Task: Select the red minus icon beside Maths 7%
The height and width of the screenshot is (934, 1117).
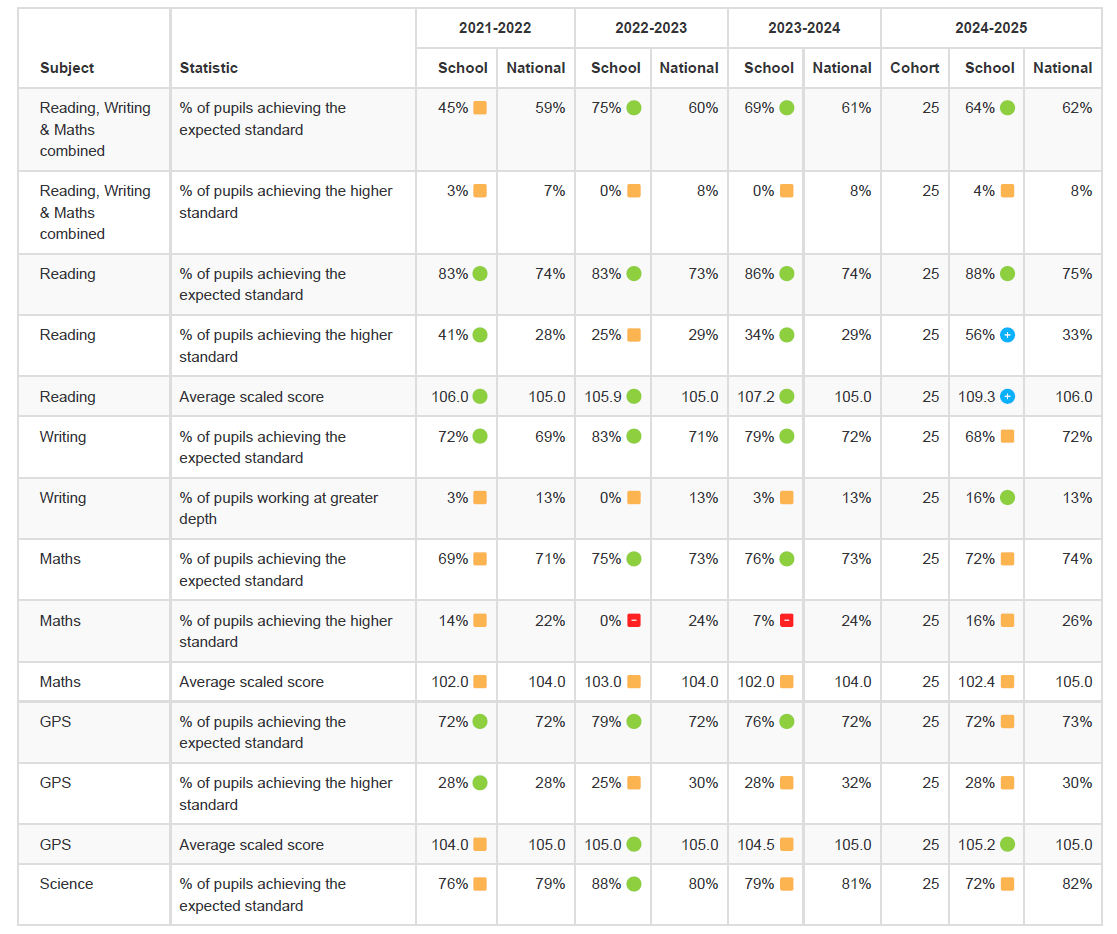Action: pyautogui.click(x=787, y=621)
